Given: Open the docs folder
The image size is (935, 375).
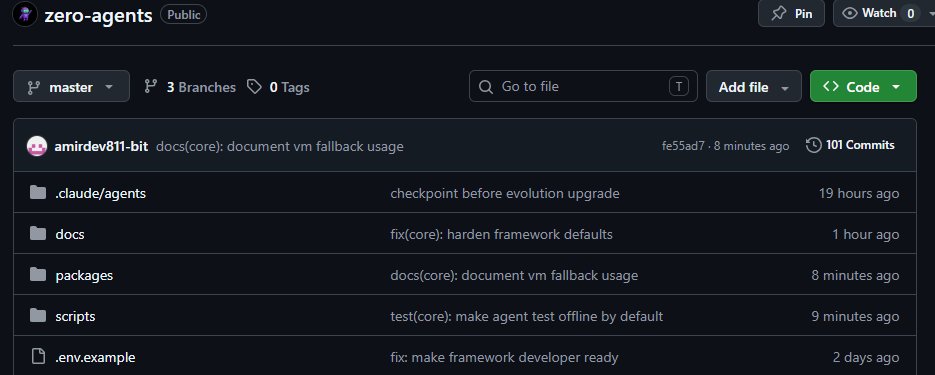Looking at the screenshot, I should [70, 234].
